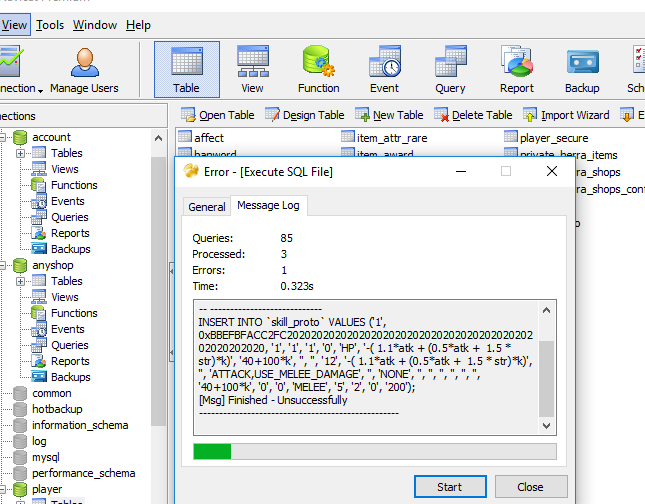Click the Close button in dialog
Screen dimensions: 645x504
(531, 487)
